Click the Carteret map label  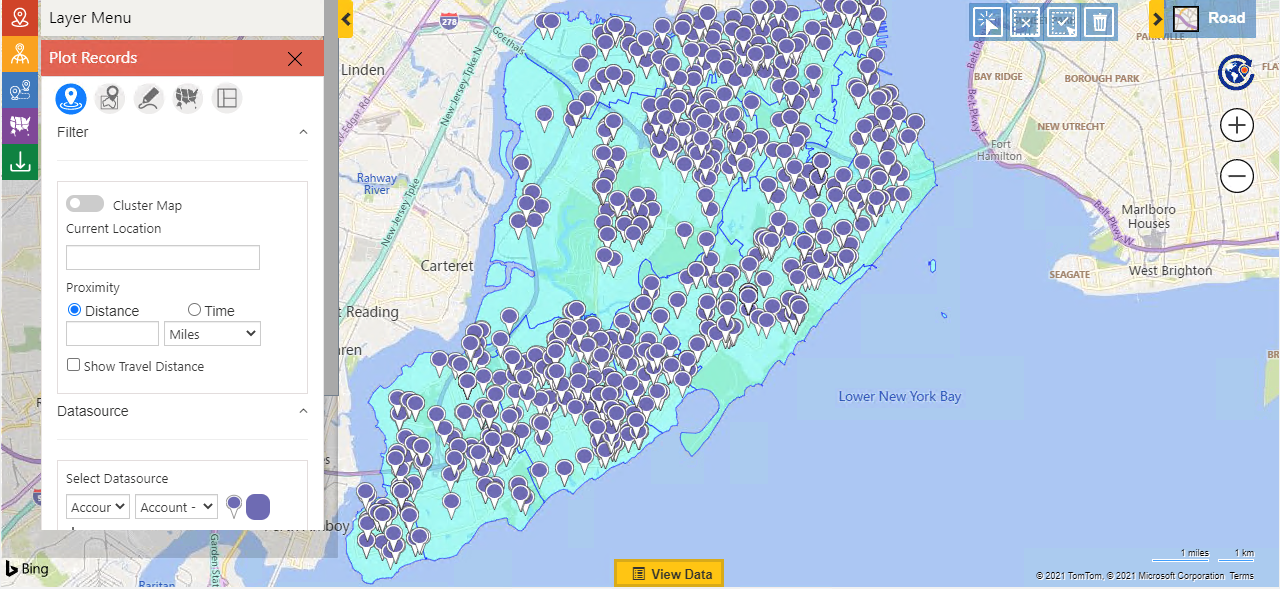click(x=447, y=266)
